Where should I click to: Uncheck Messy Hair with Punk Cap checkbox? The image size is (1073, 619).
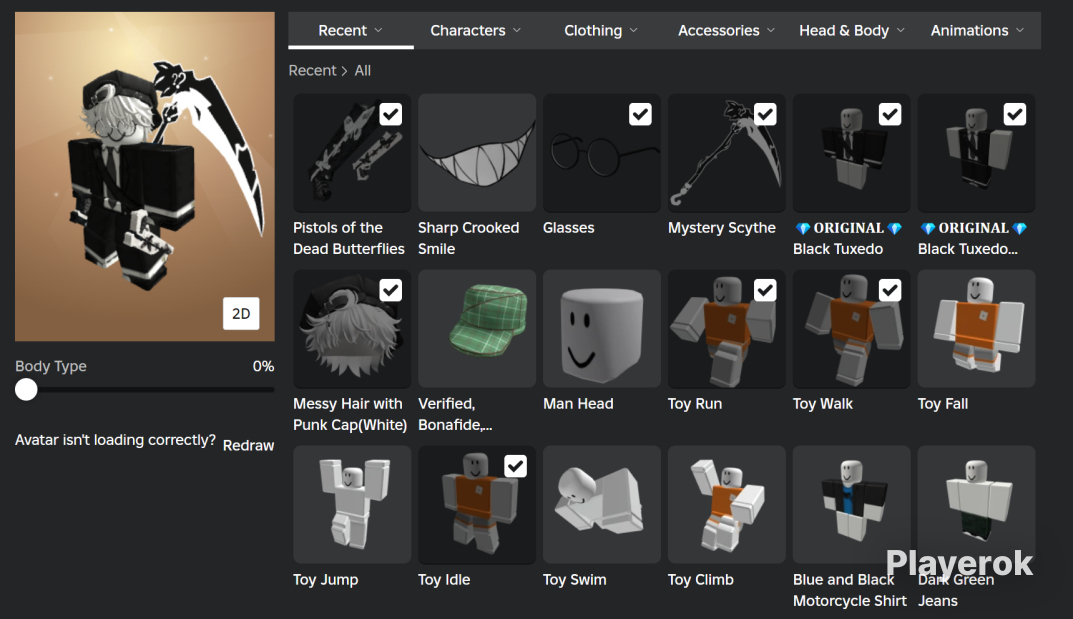[x=391, y=290]
